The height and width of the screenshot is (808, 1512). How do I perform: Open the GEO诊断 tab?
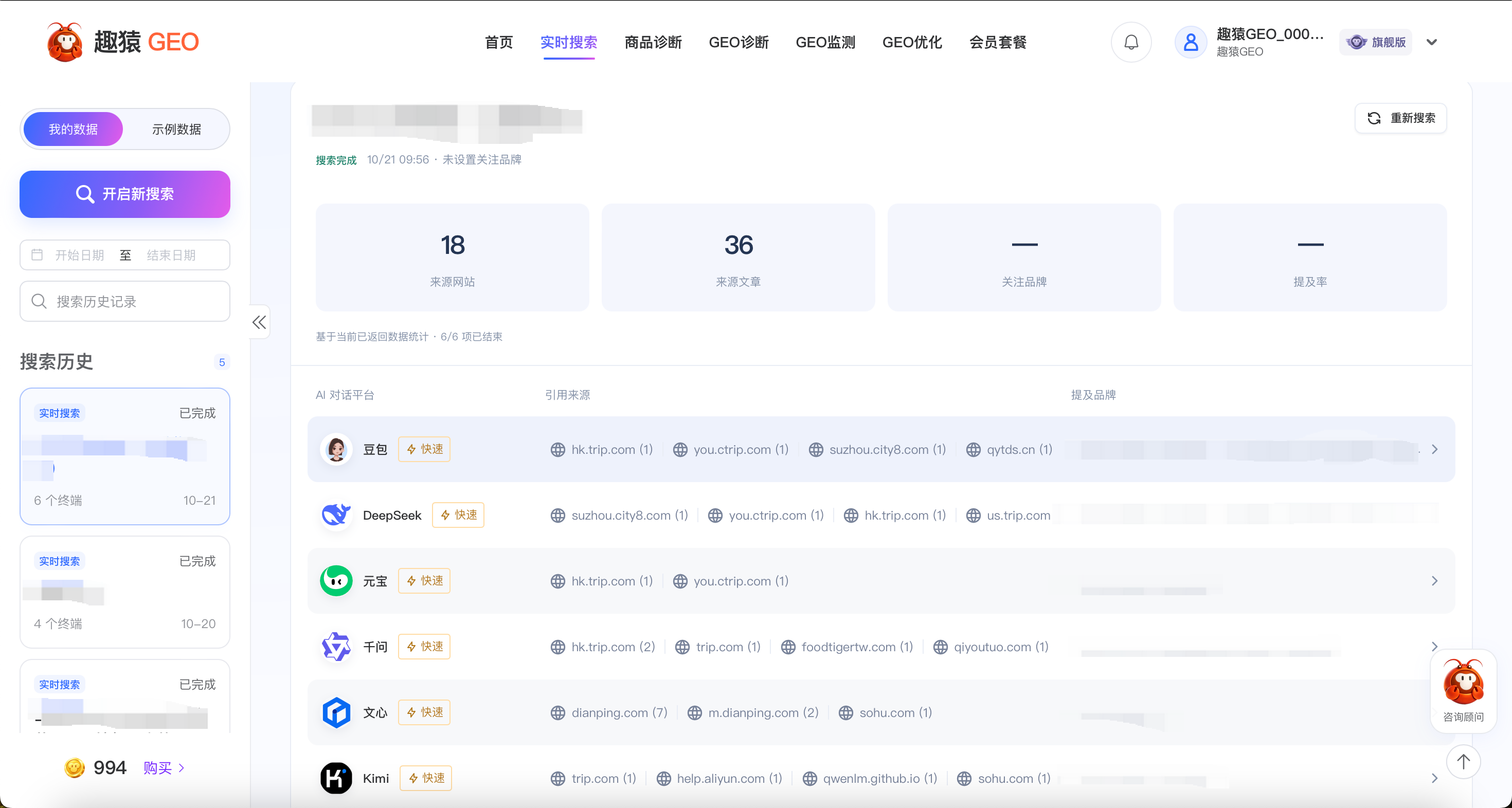pos(739,42)
